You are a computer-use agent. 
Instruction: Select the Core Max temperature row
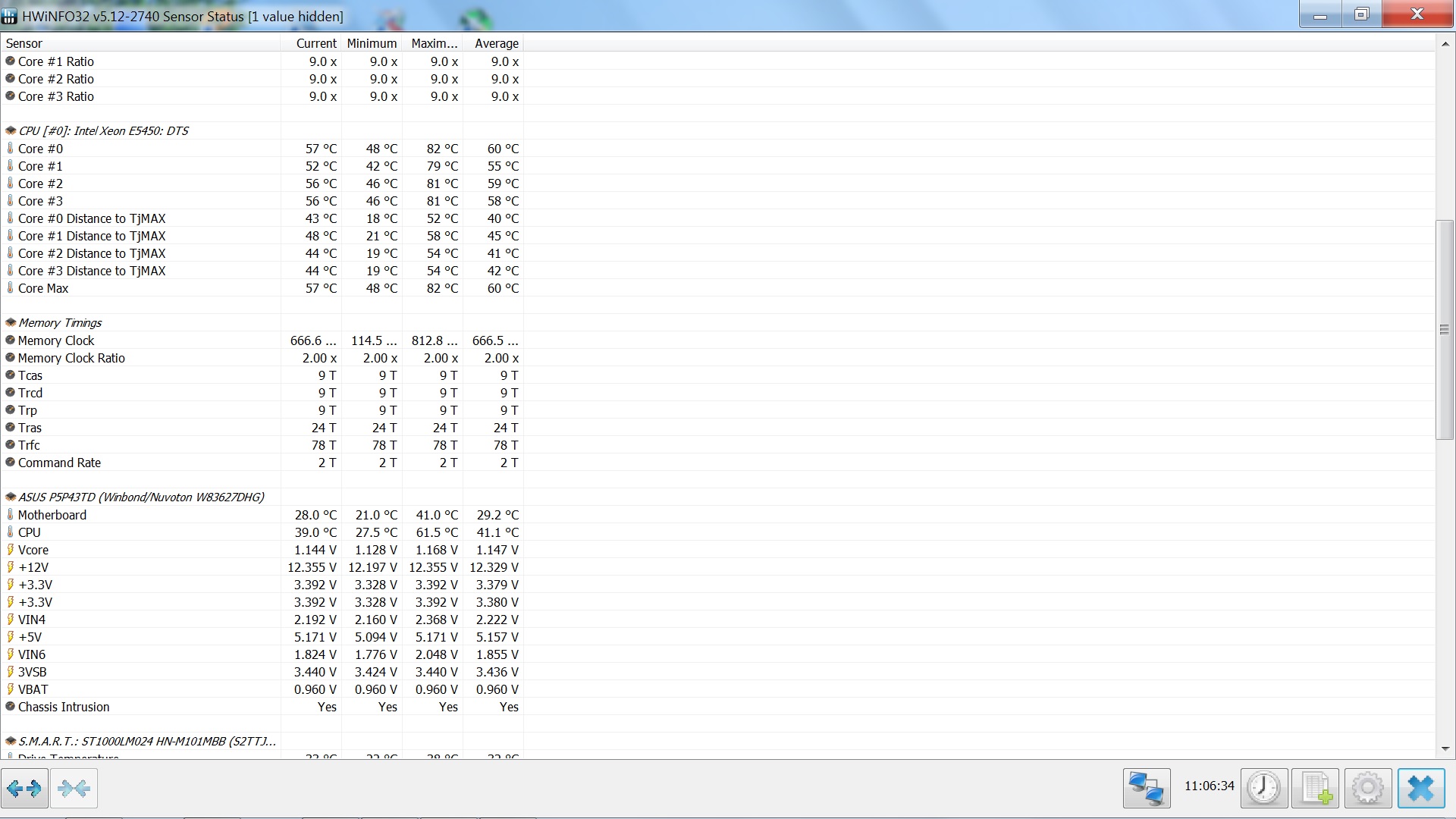tap(43, 288)
